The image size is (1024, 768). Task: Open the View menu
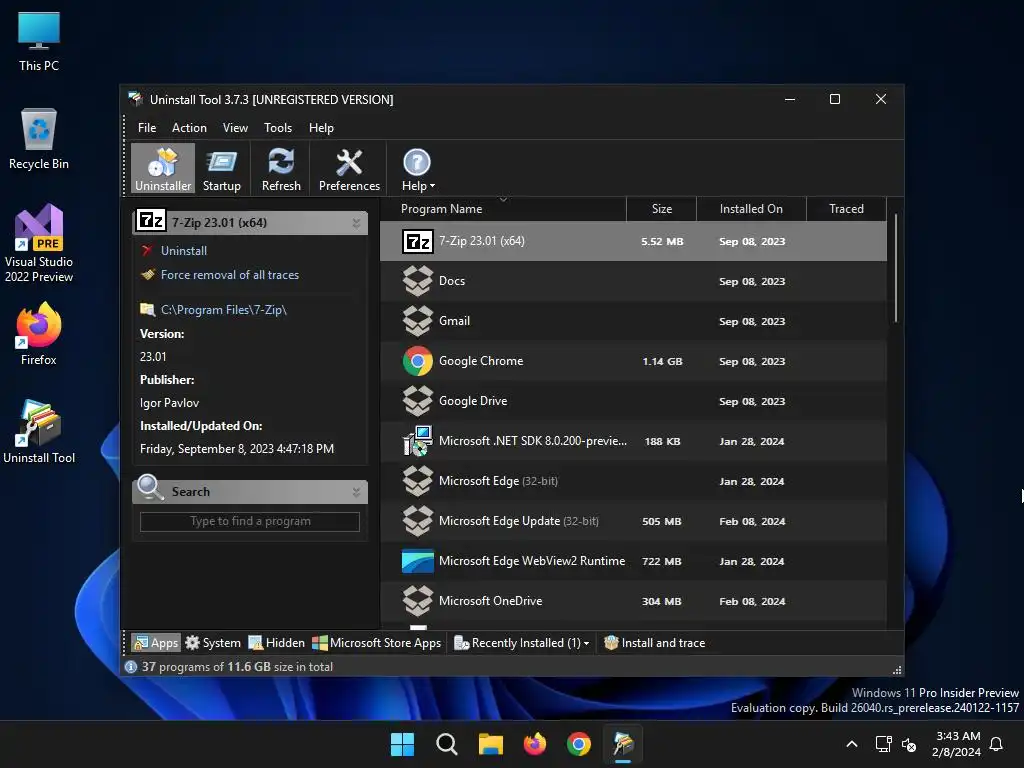[235, 128]
